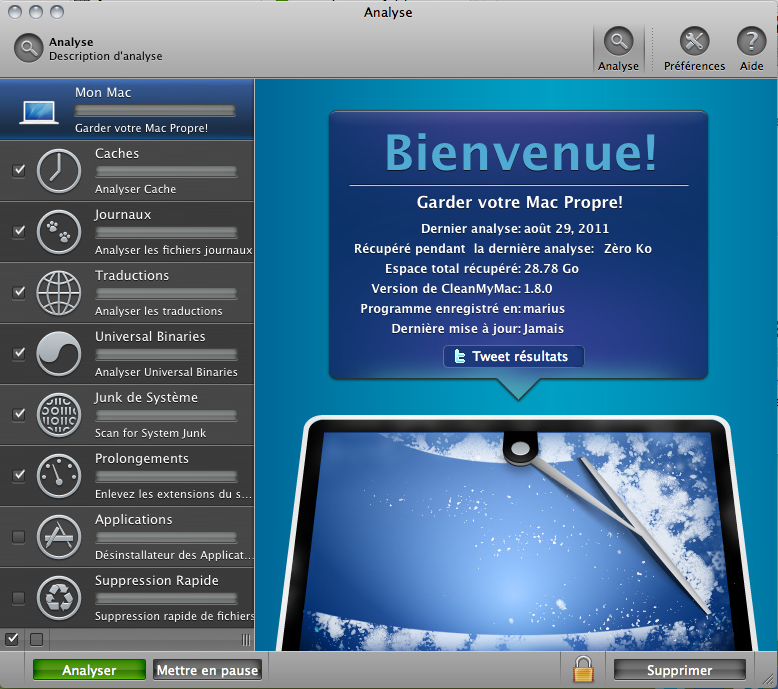Click the Mettre en pause button
This screenshot has height=689, width=778.
[x=207, y=670]
